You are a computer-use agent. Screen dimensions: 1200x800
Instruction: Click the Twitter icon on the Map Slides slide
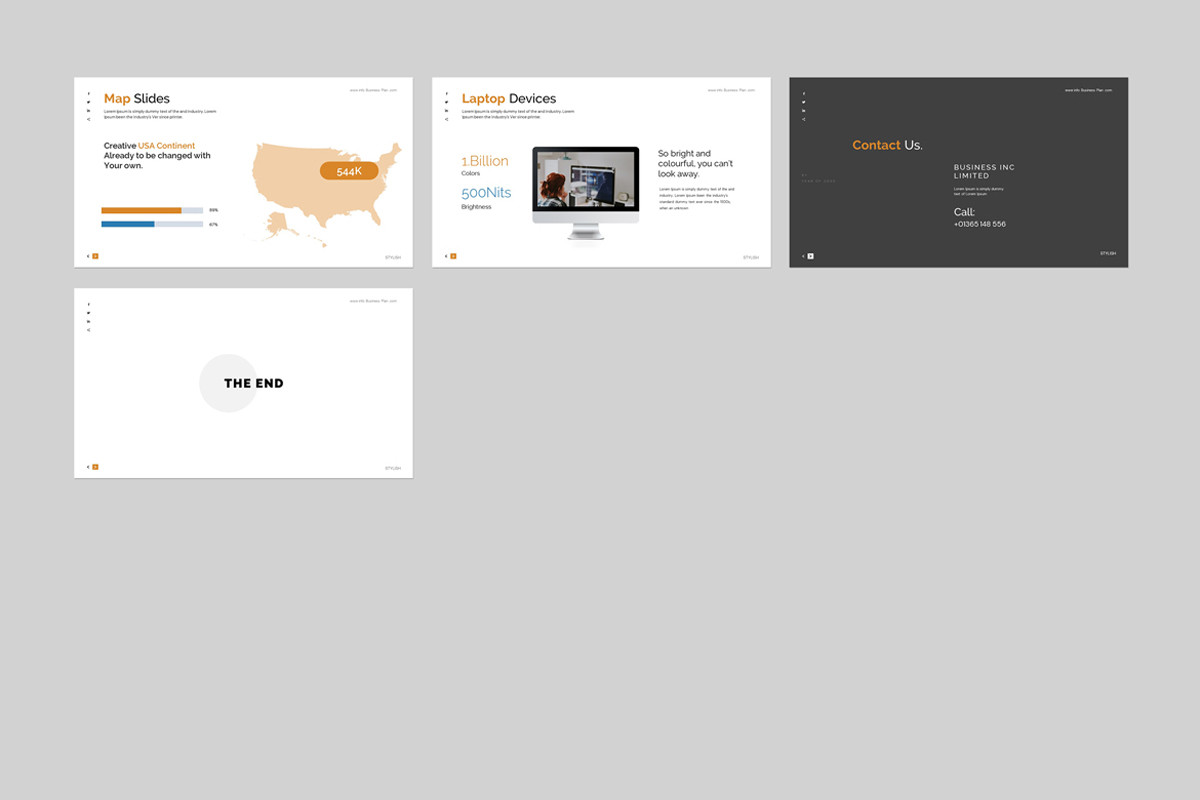pos(89,102)
